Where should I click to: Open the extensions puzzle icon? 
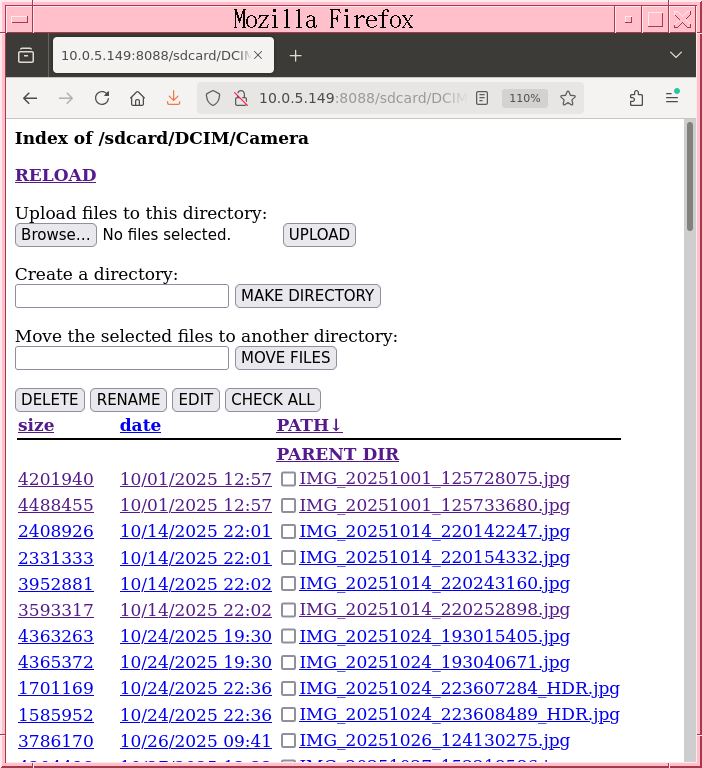click(x=636, y=98)
